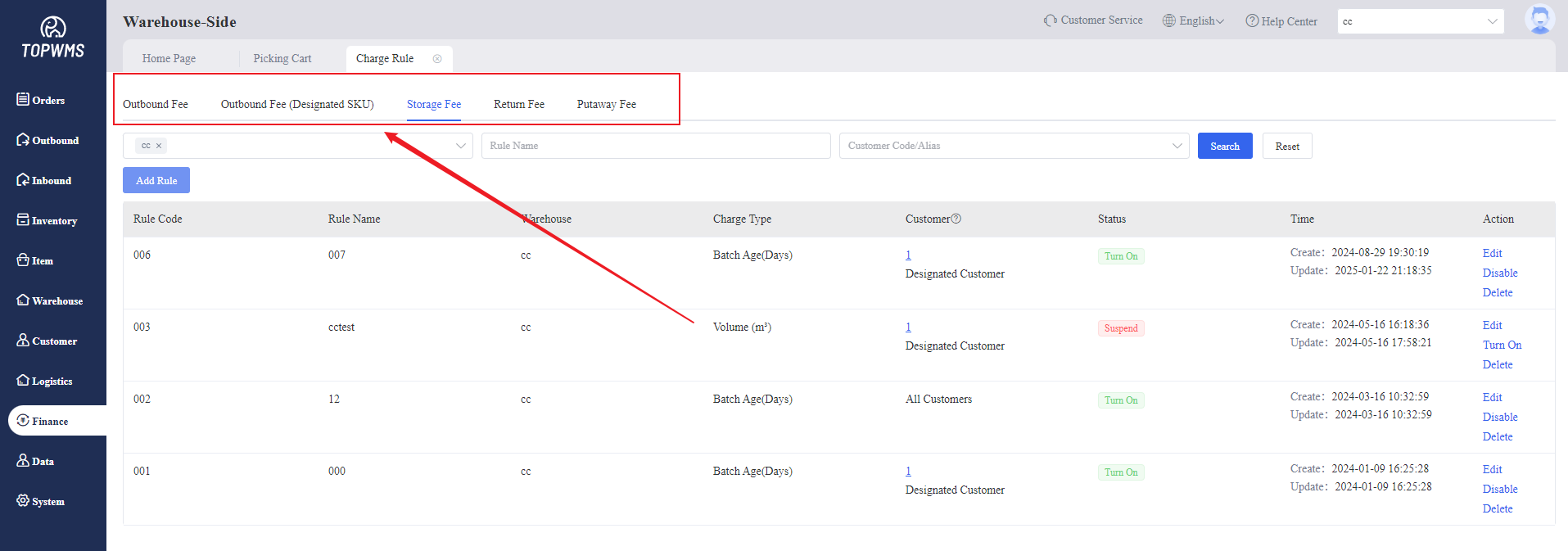Click the Customer Service headset icon
1568x551 pixels.
pyautogui.click(x=1050, y=20)
